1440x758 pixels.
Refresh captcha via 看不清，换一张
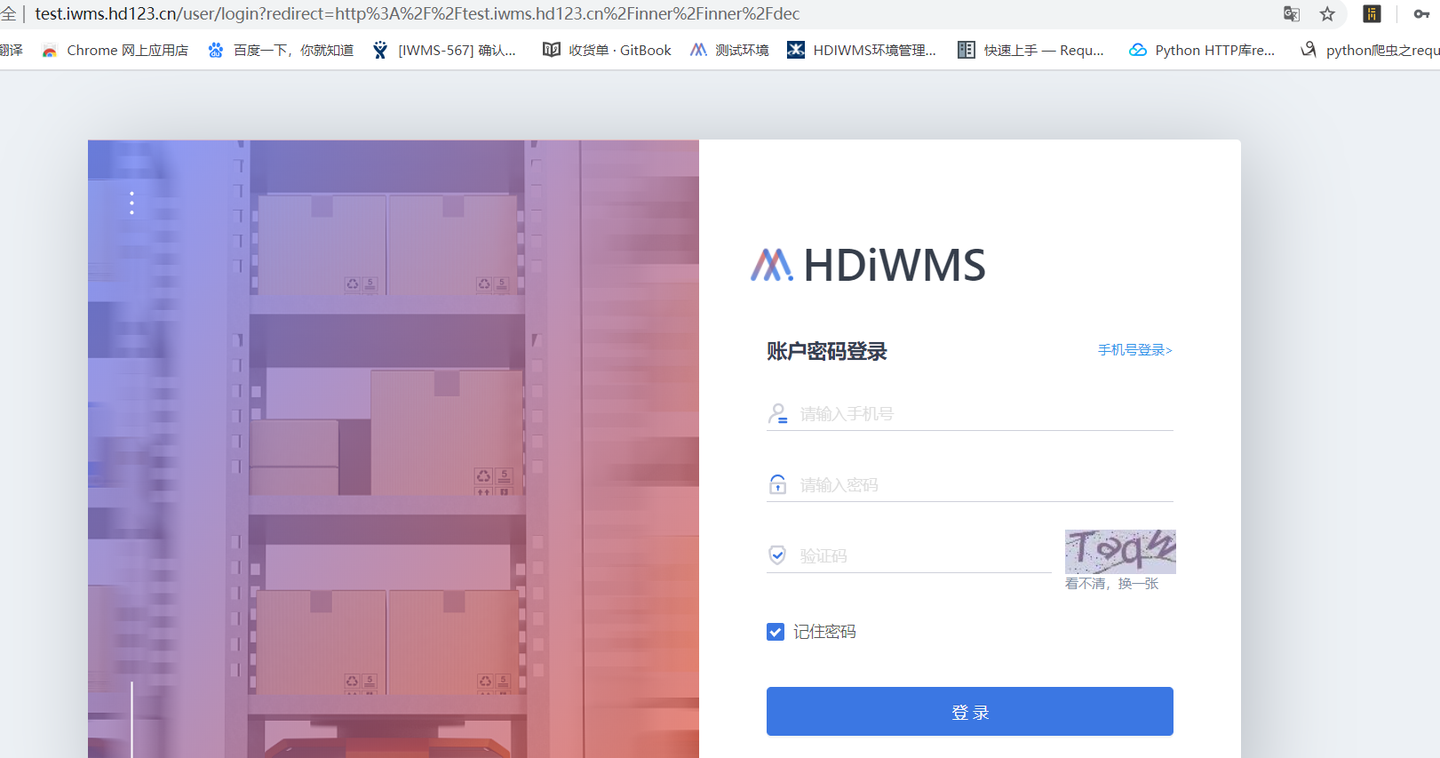point(1112,583)
